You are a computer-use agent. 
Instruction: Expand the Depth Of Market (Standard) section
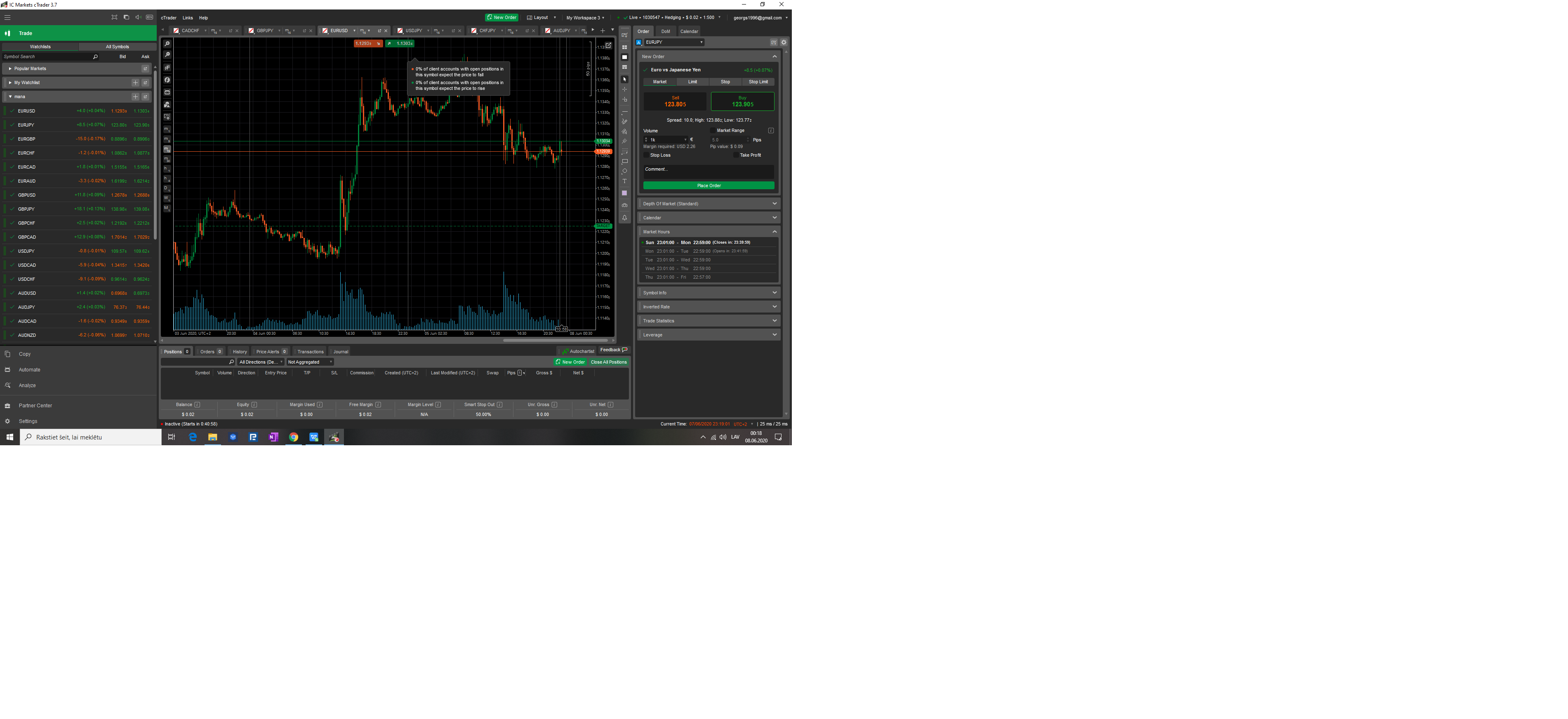[709, 204]
